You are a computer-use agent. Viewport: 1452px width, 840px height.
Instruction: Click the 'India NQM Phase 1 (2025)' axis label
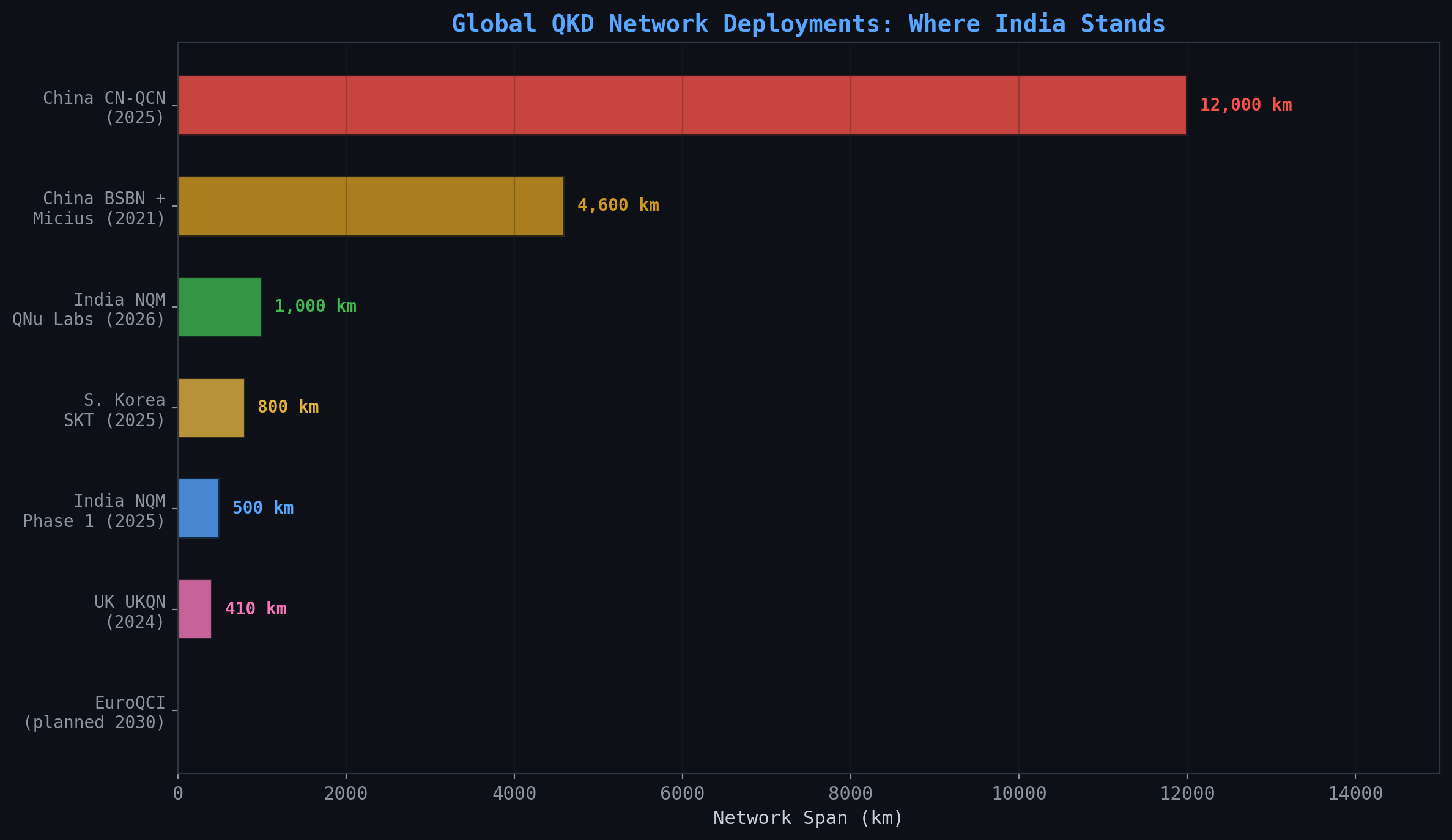click(94, 511)
